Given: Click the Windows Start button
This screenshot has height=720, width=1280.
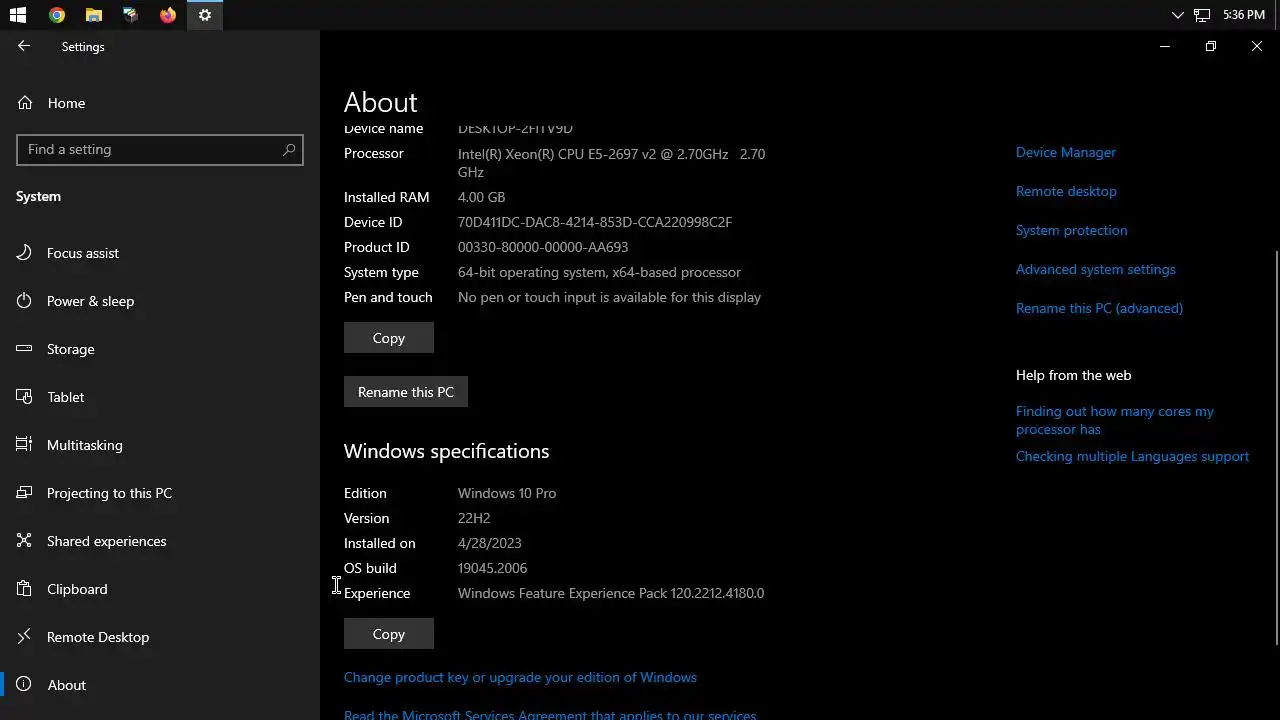Looking at the screenshot, I should (x=18, y=15).
